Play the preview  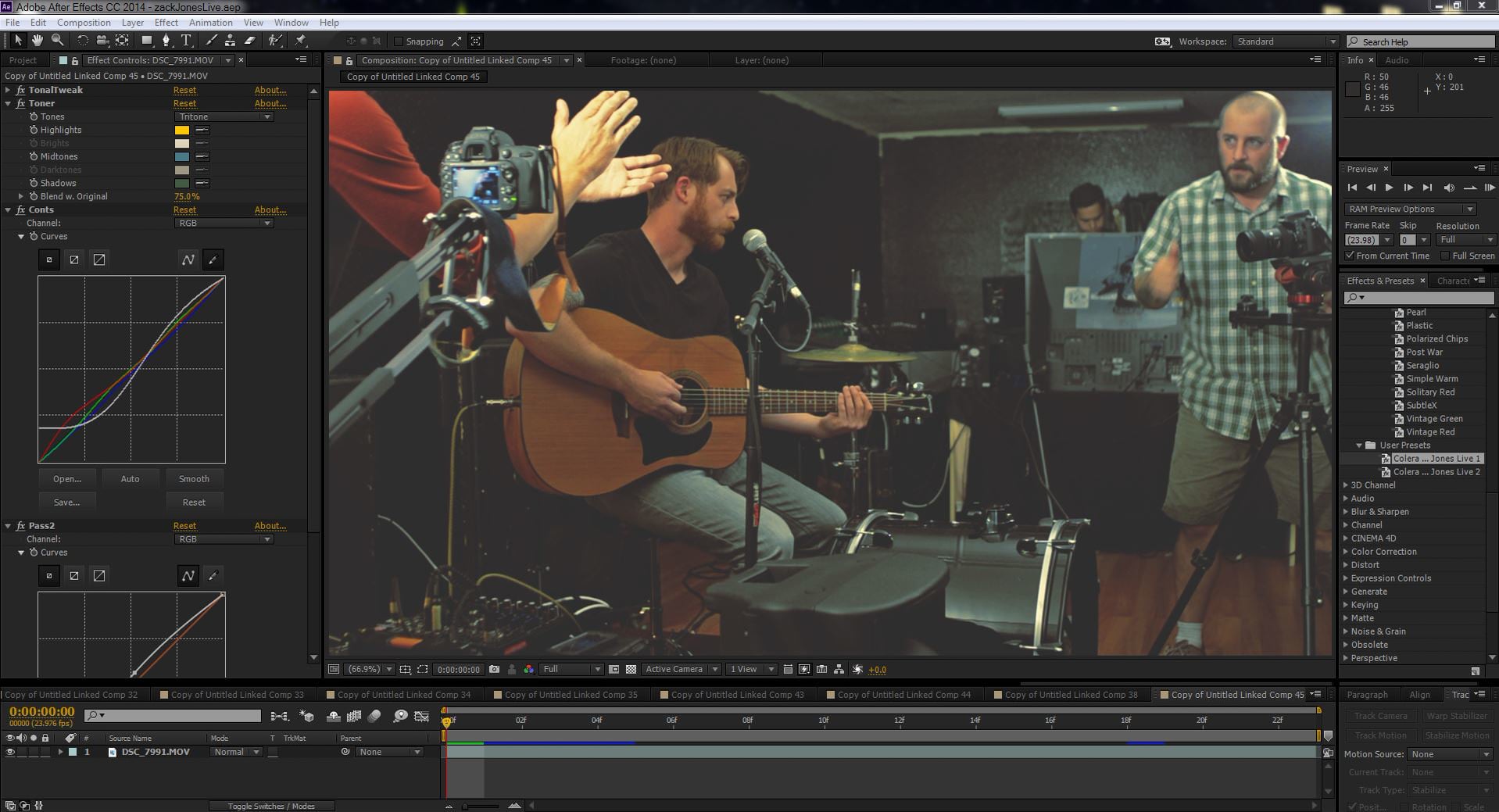[x=1389, y=188]
